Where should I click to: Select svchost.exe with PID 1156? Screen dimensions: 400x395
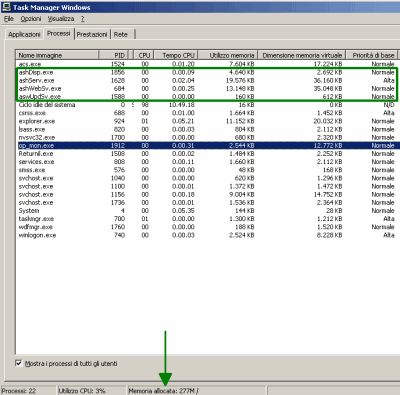pyautogui.click(x=207, y=194)
